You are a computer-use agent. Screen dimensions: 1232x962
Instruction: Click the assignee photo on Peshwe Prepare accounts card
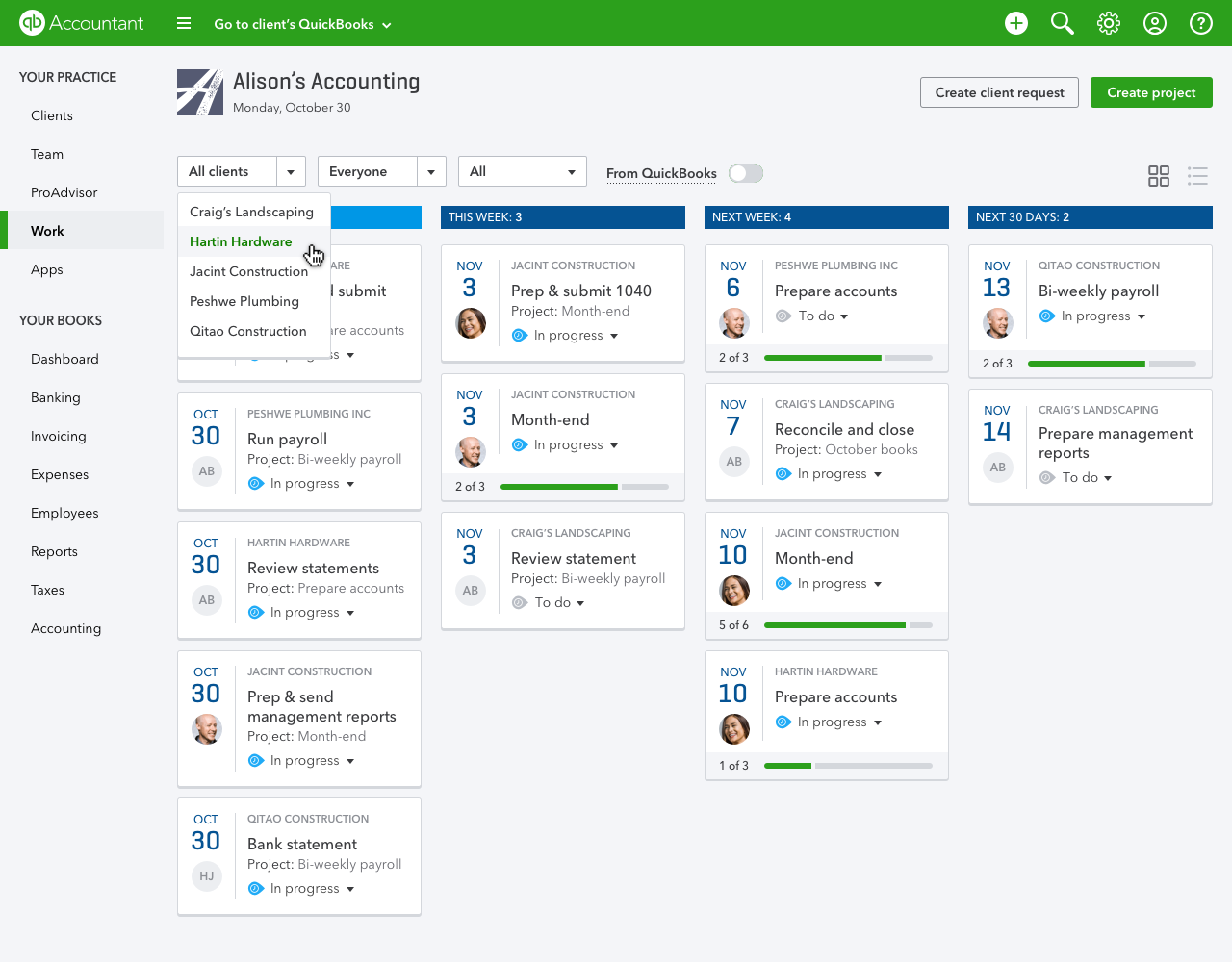click(734, 323)
